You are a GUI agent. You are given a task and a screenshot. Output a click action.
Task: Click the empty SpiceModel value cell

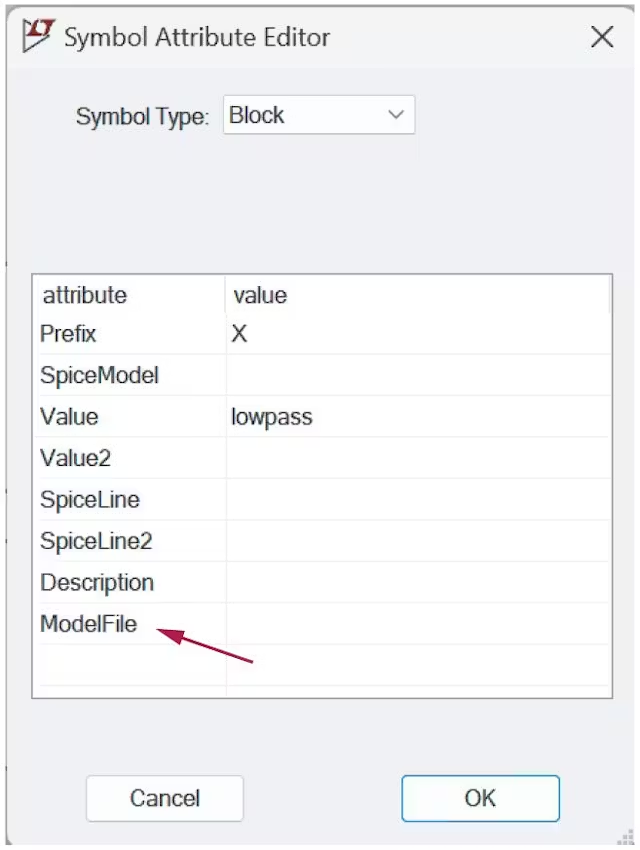417,376
